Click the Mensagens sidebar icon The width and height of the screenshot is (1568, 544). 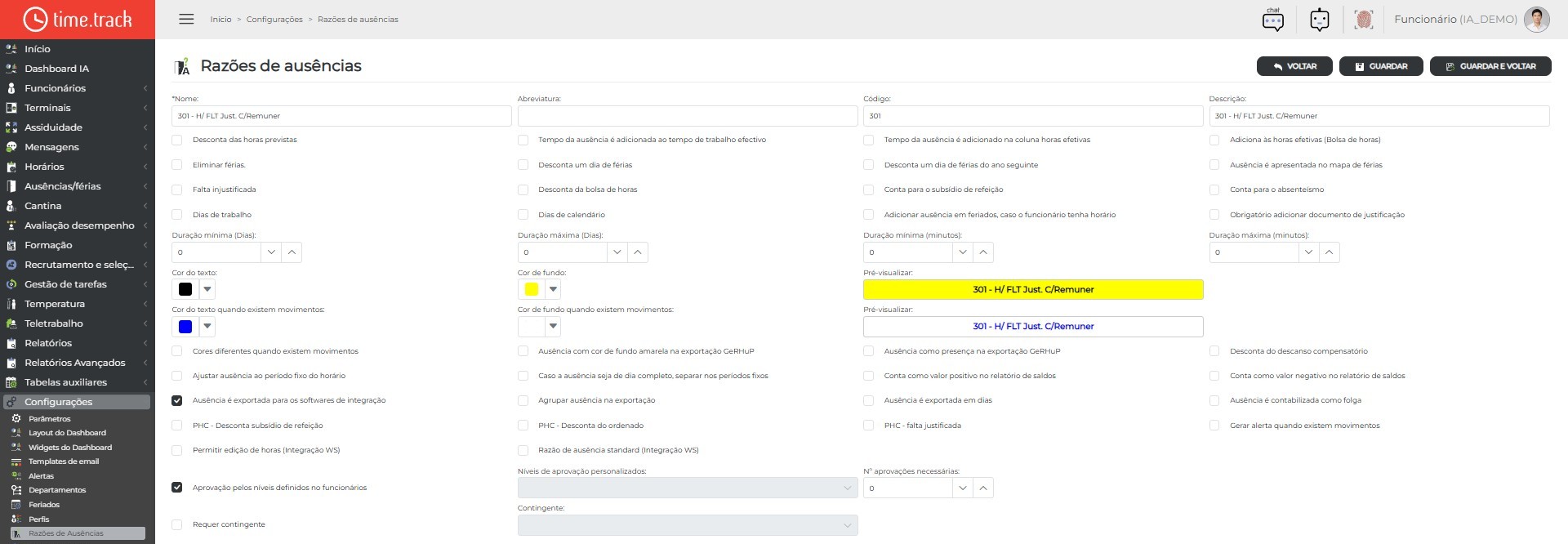click(x=11, y=147)
